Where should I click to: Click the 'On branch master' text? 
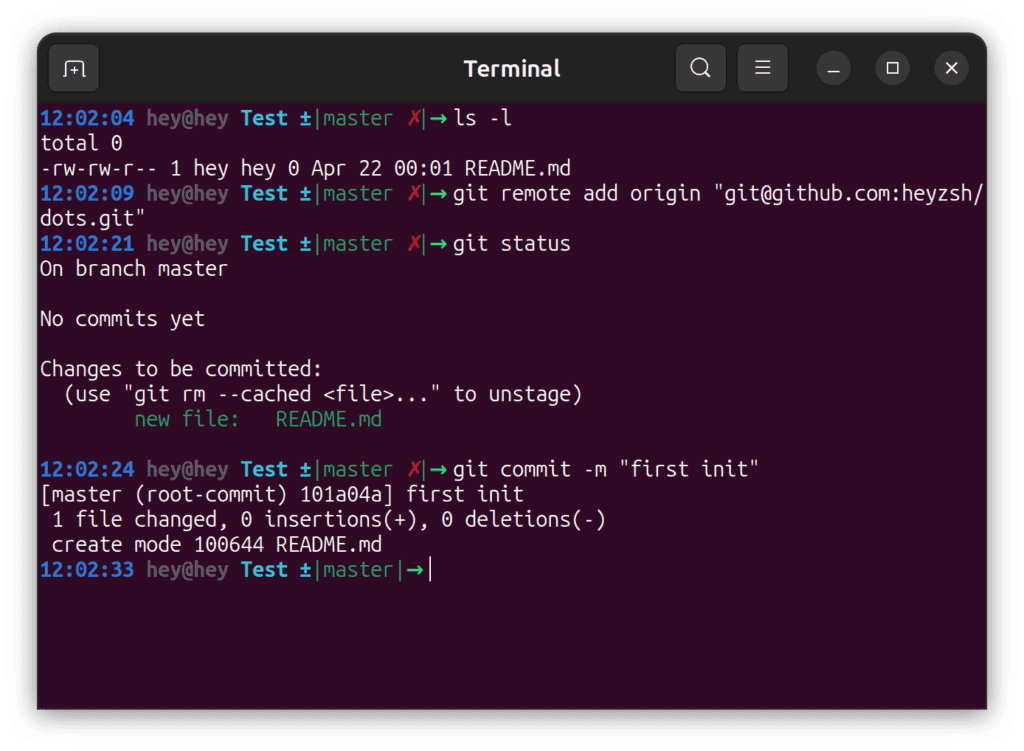(133, 268)
